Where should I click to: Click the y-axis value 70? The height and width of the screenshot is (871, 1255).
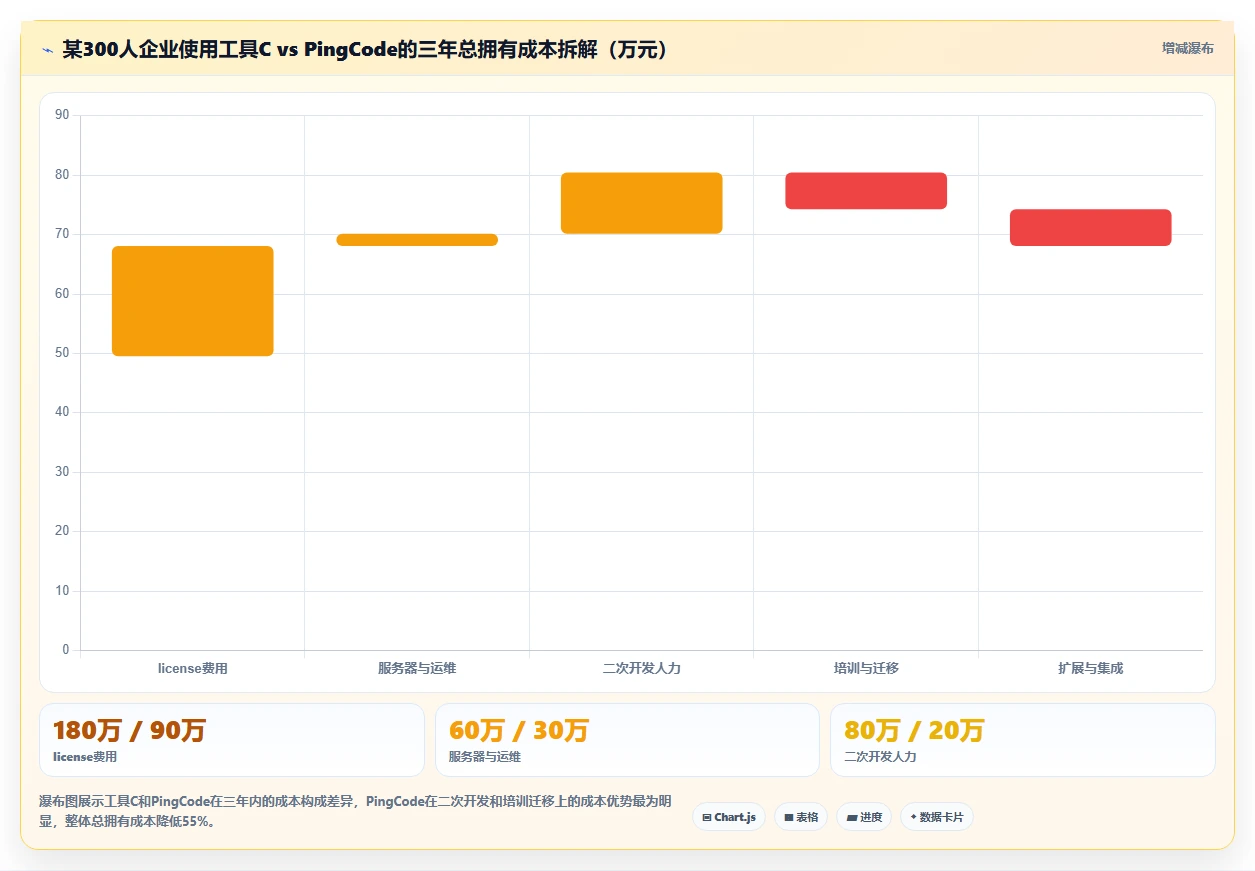click(62, 234)
